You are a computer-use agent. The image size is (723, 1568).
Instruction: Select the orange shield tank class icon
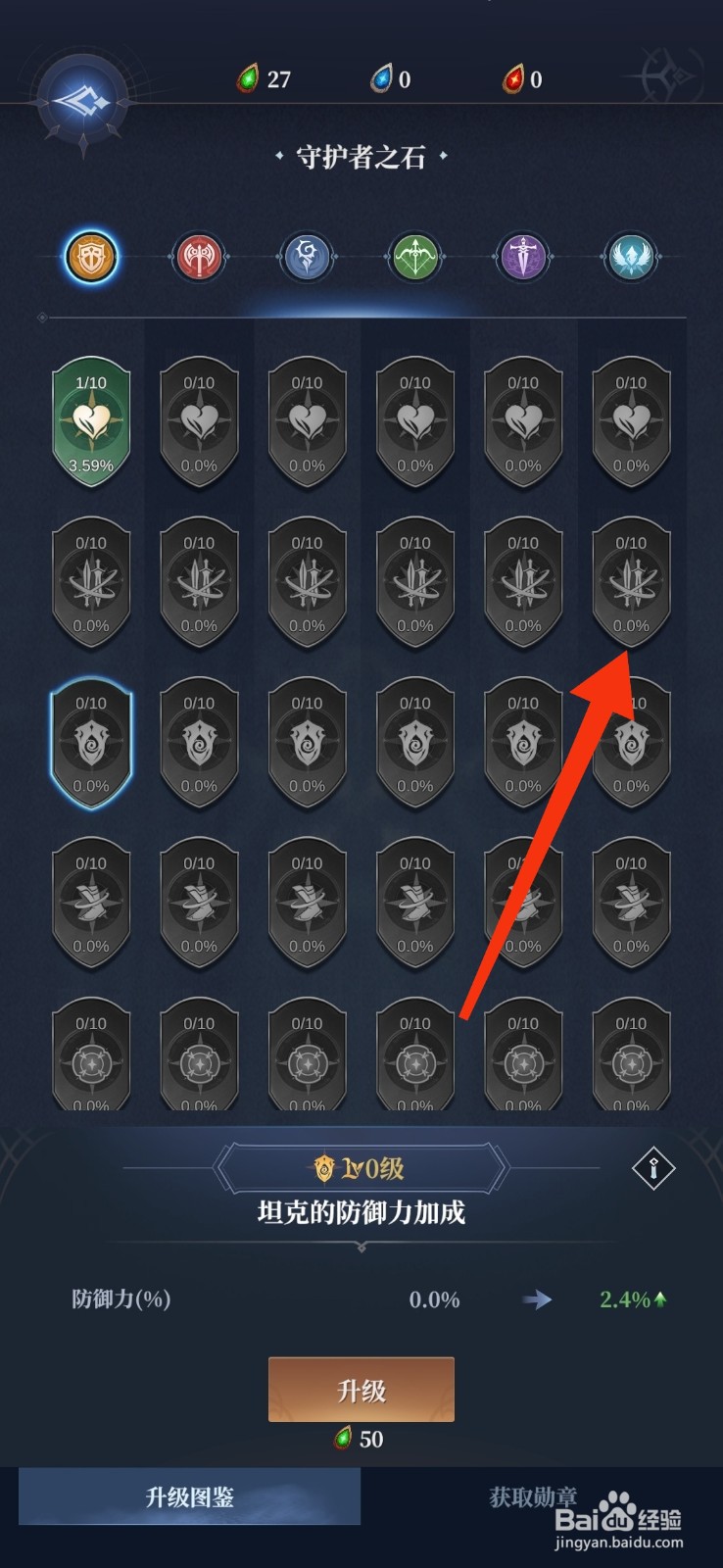pyautogui.click(x=91, y=258)
